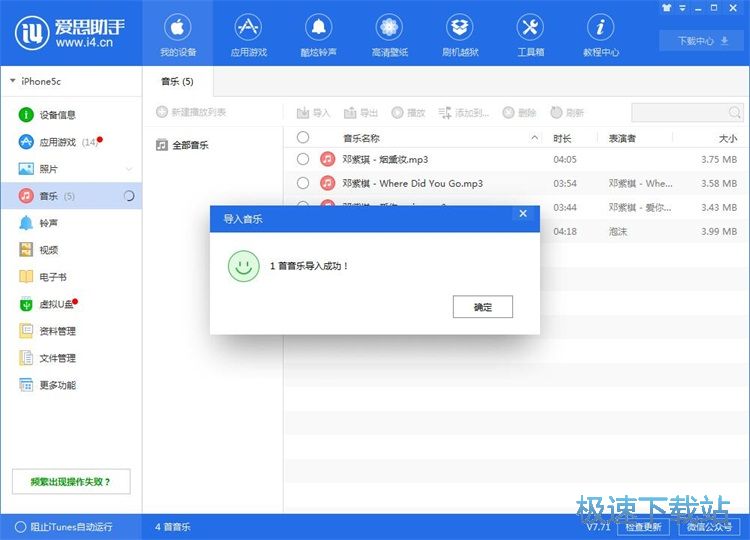Click the 音乐名称 sort arrow
Viewport: 750px width, 540px height.
[534, 138]
